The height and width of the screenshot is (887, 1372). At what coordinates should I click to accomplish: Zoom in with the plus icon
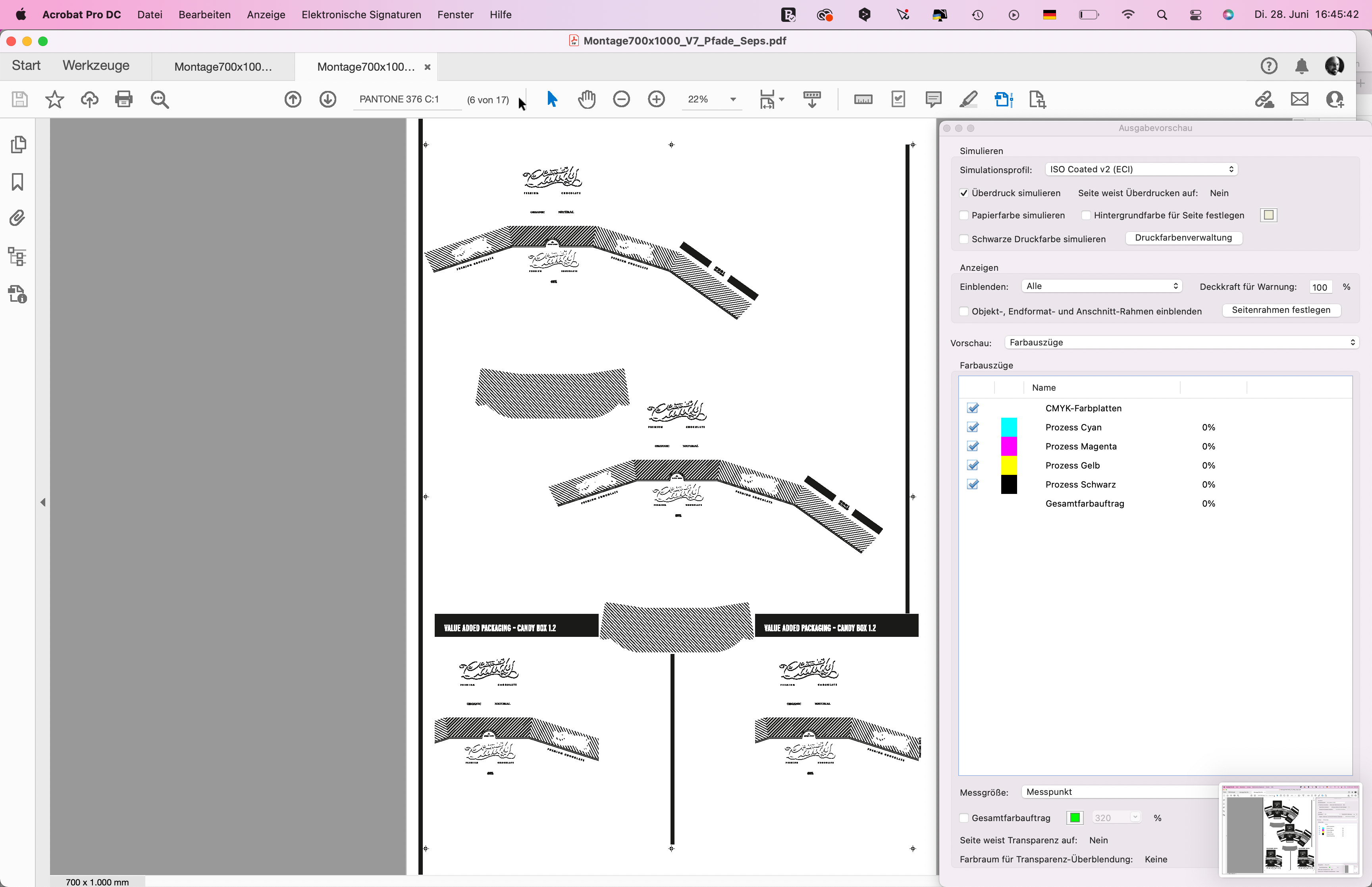(x=656, y=99)
